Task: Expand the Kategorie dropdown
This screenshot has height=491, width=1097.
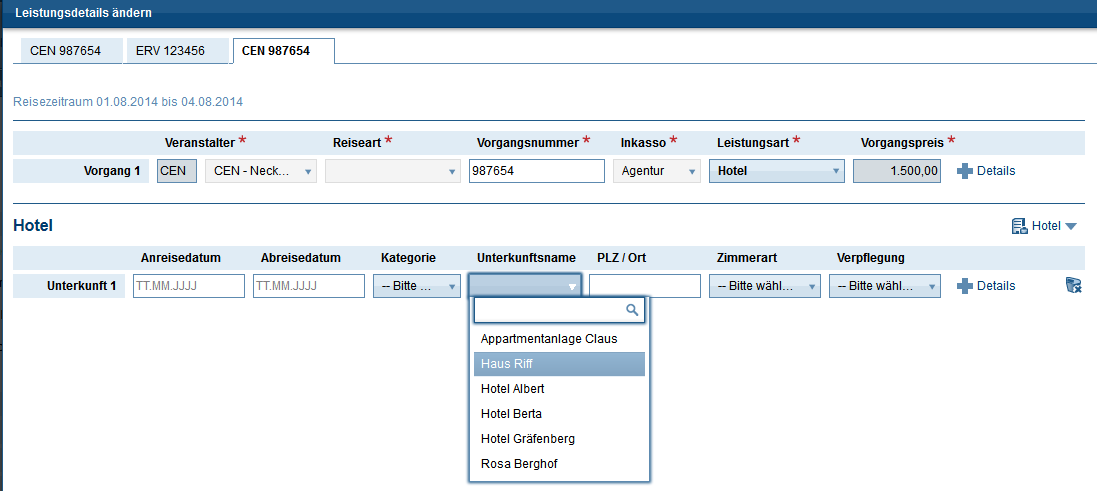Action: click(417, 286)
